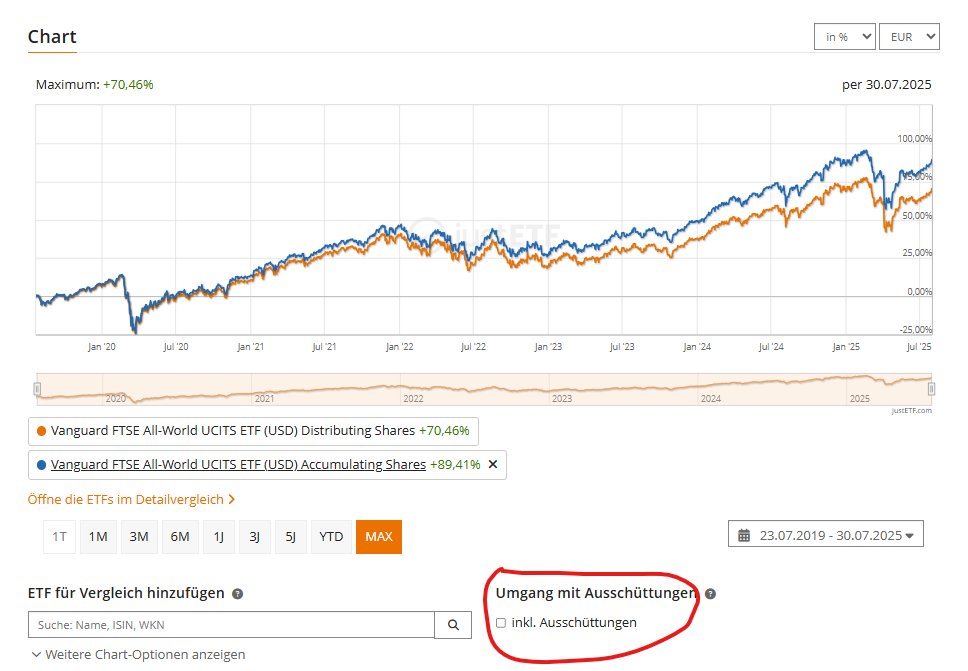968x671 pixels.
Task: Click the blue dot of Accumulating Shares legend
Action: (40, 465)
